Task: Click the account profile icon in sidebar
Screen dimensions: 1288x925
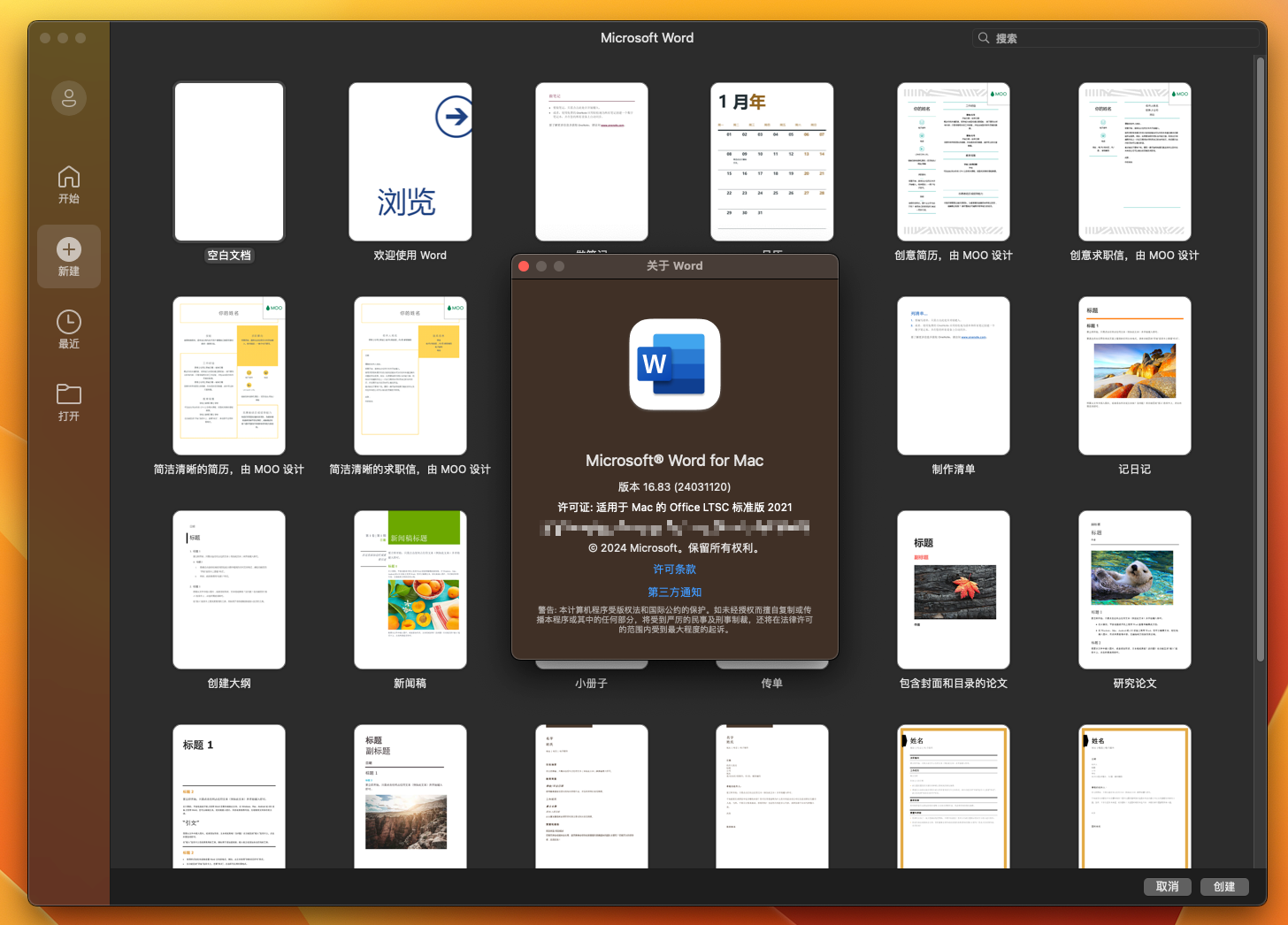Action: click(x=69, y=98)
